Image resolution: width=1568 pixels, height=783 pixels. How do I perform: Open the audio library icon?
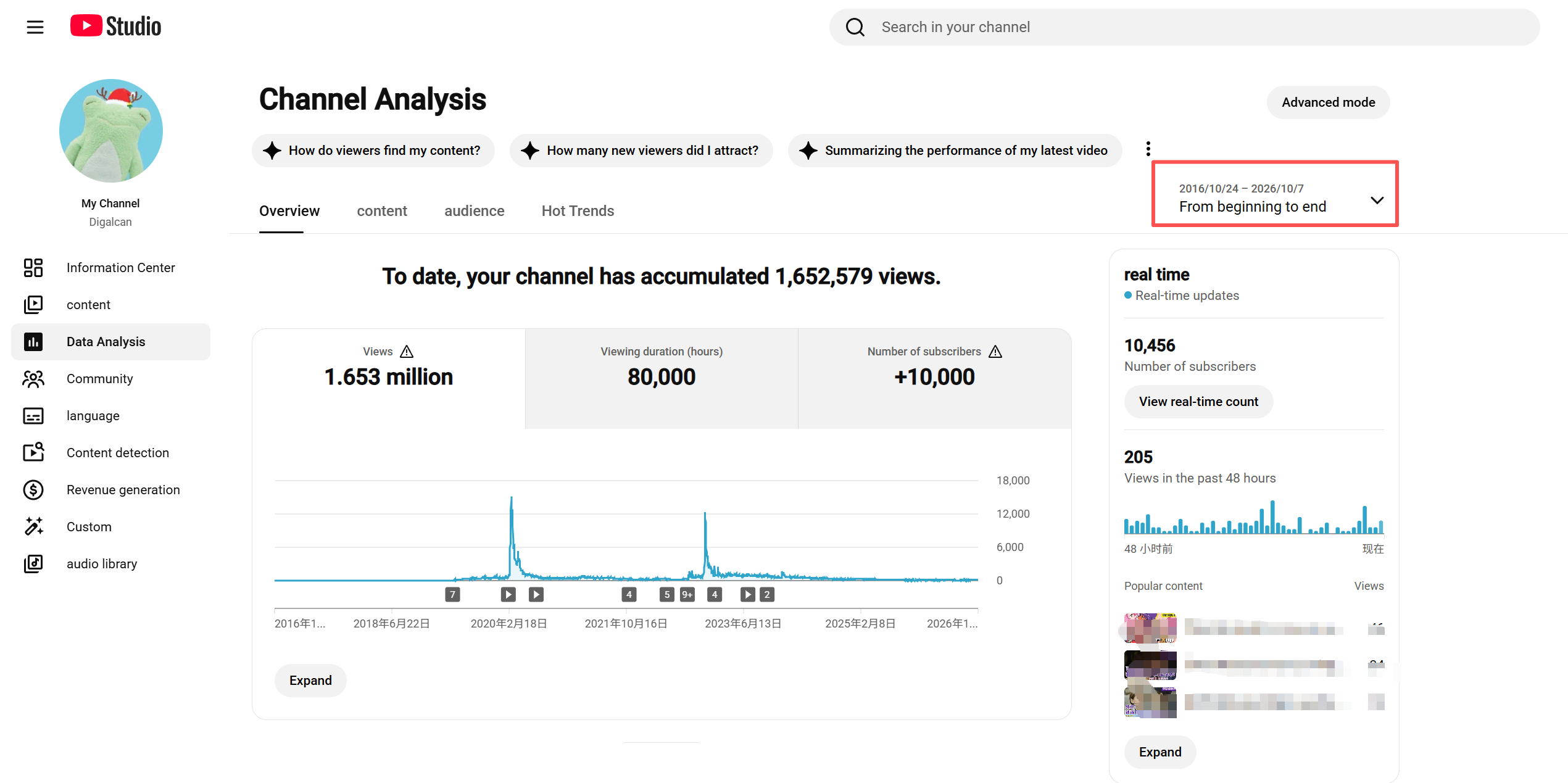click(33, 564)
